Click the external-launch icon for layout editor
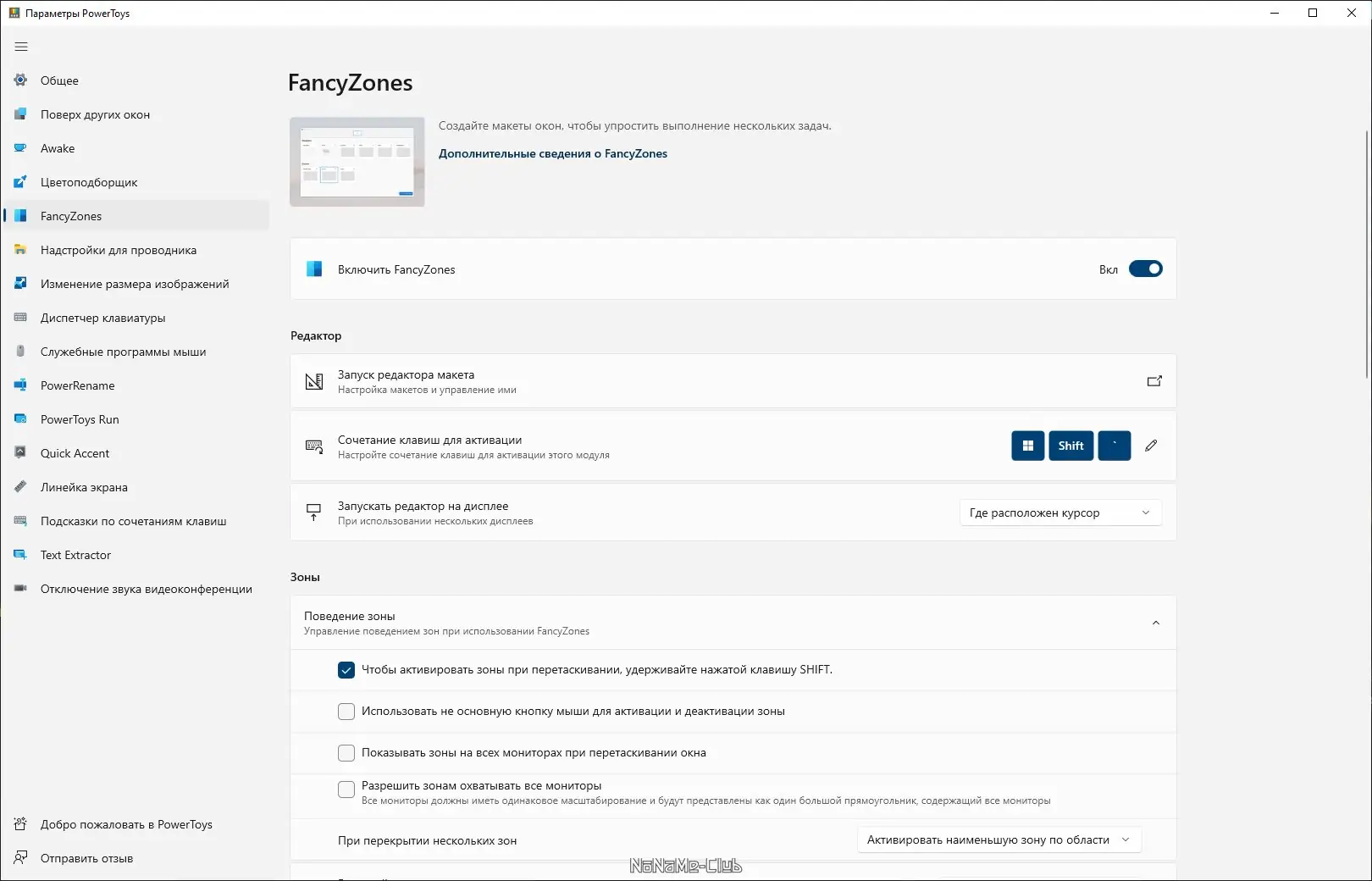 (1153, 381)
